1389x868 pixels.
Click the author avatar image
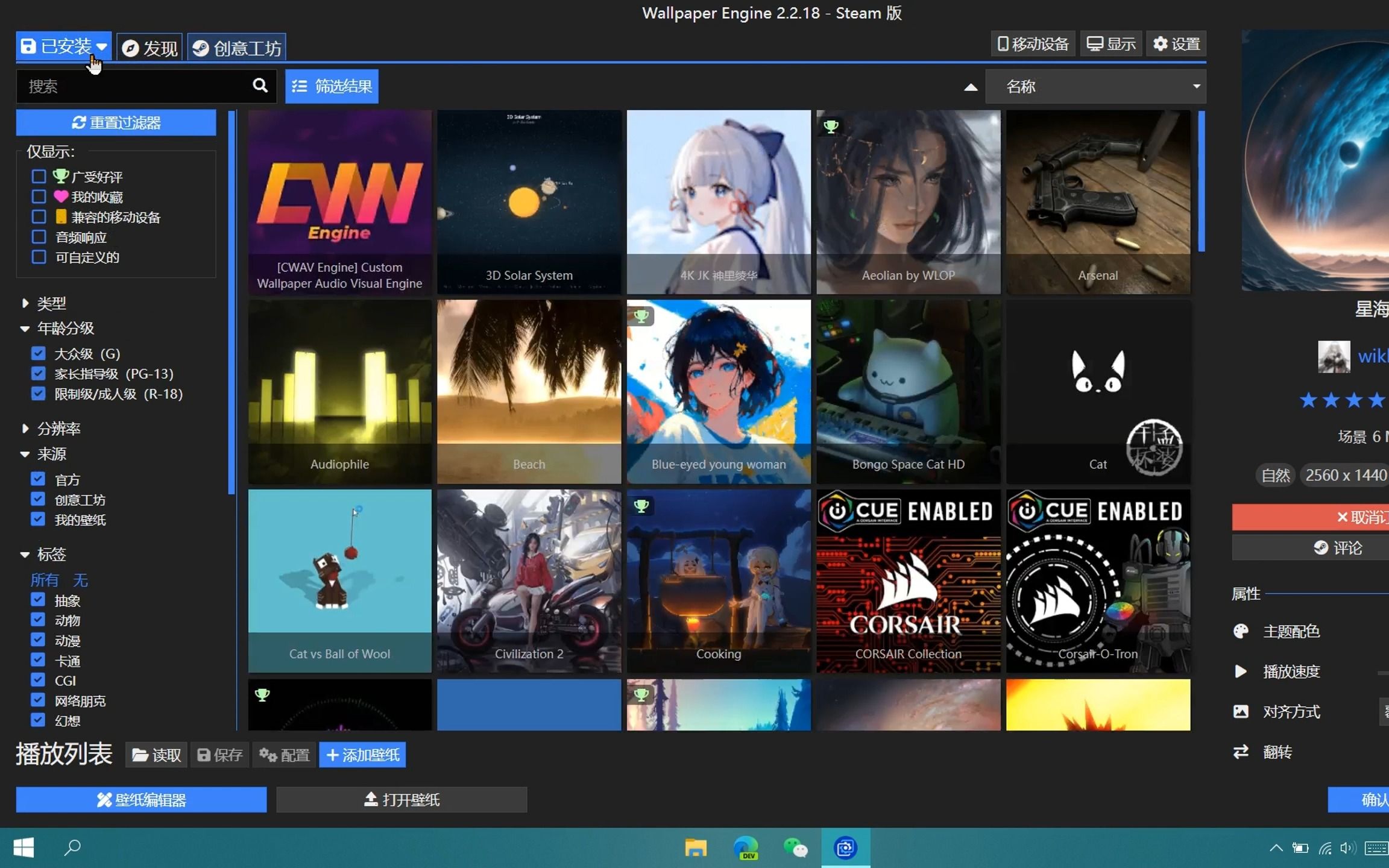point(1334,356)
